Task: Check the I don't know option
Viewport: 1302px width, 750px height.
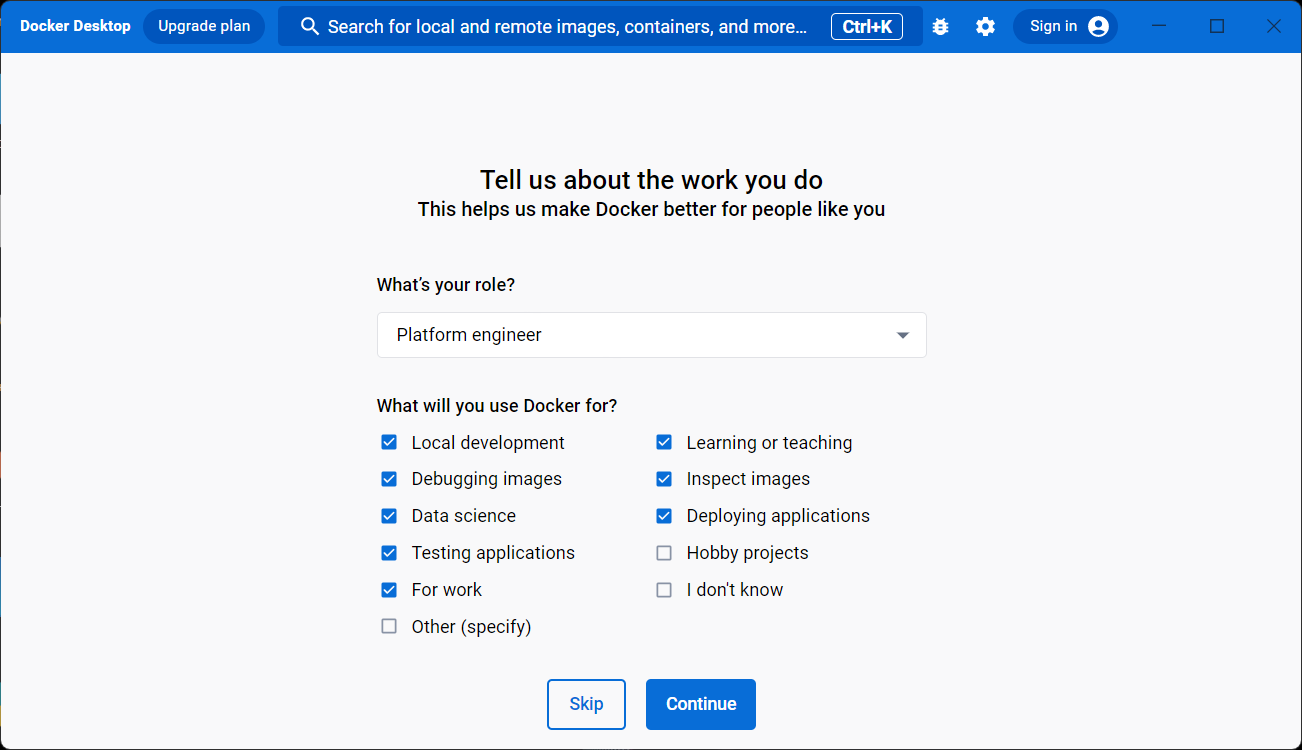Action: click(x=664, y=590)
